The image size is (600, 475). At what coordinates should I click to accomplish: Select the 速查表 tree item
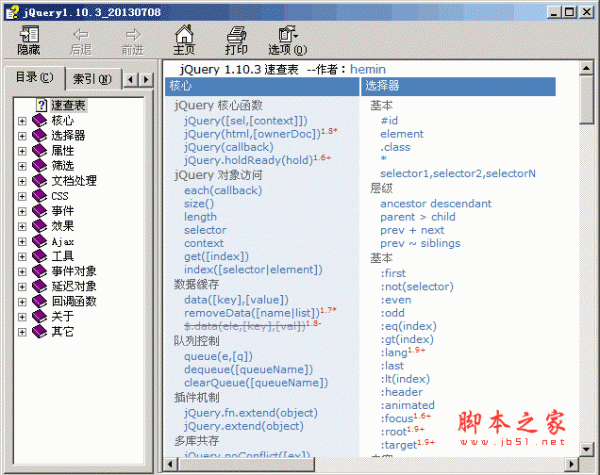(x=68, y=105)
